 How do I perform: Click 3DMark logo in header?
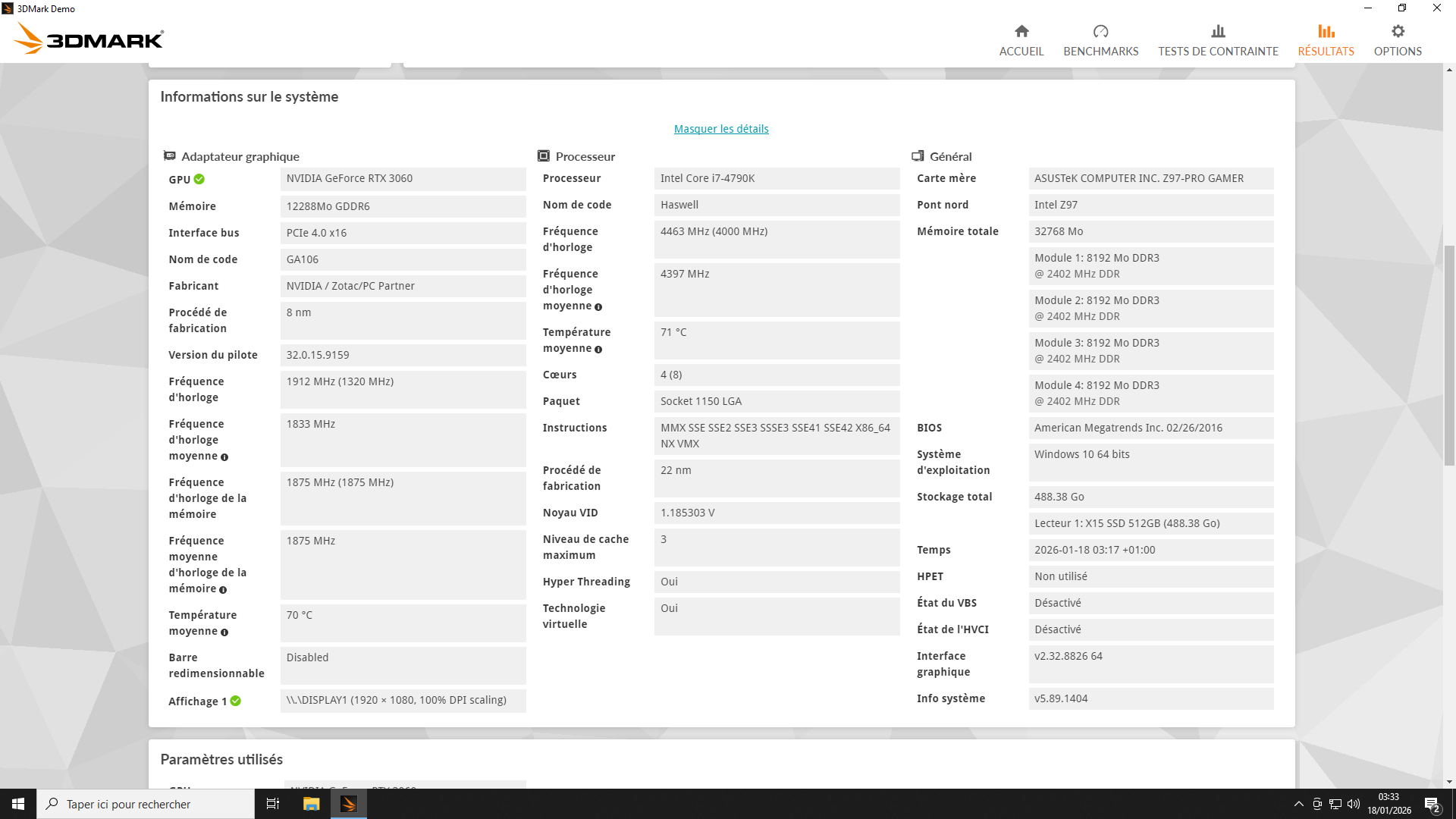[x=89, y=38]
